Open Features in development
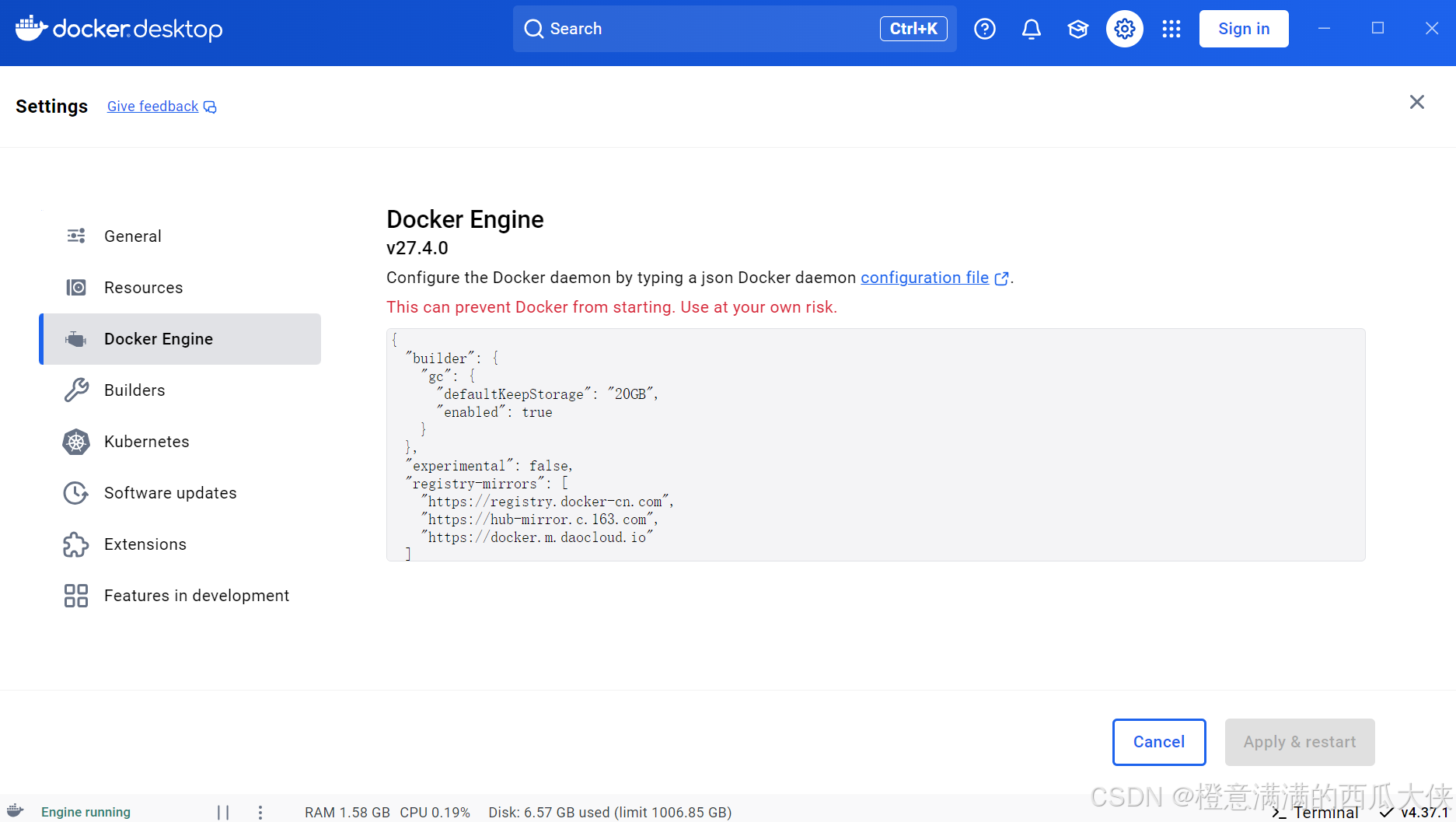Viewport: 1456px width, 822px height. tap(196, 595)
